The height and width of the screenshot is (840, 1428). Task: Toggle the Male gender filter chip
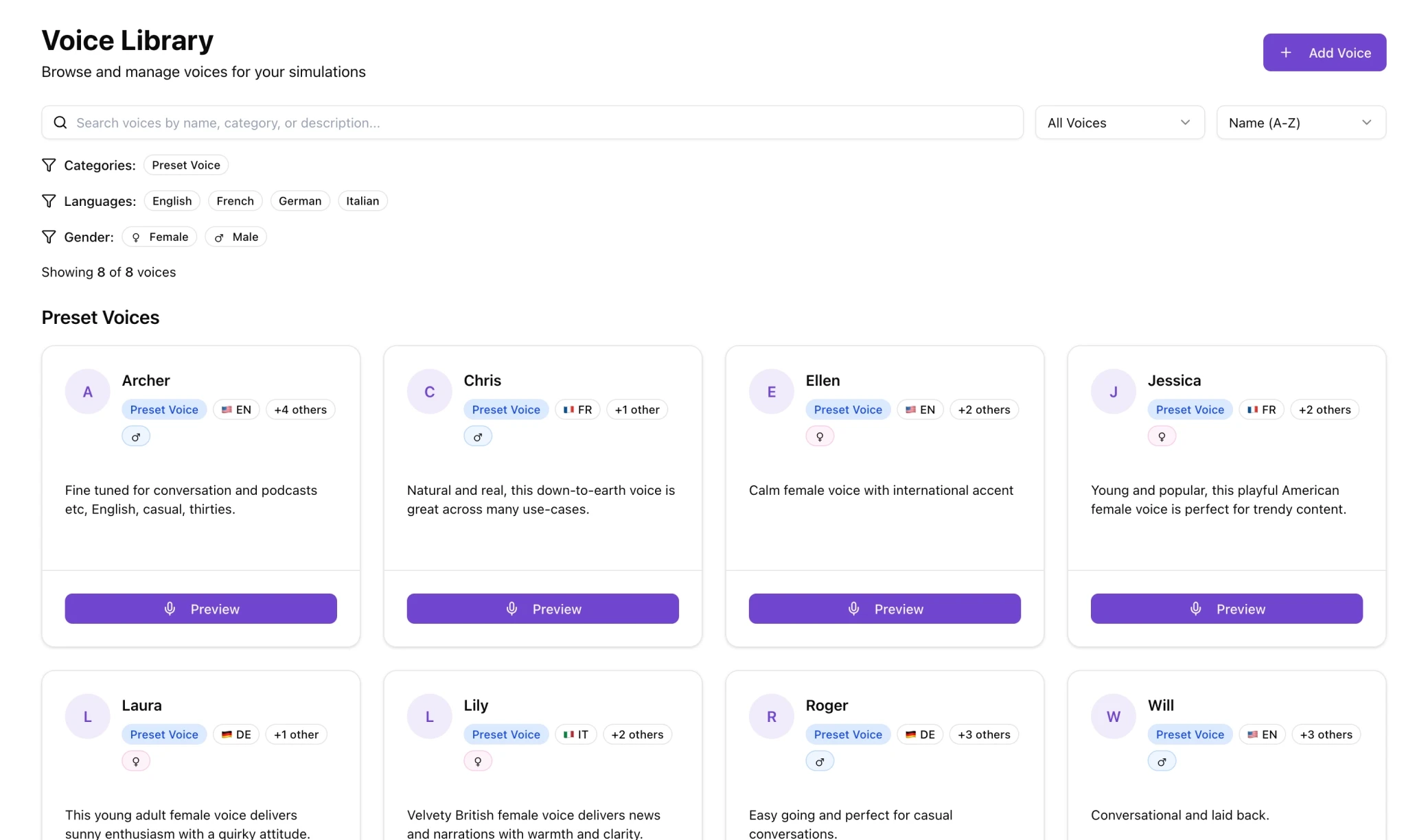click(235, 237)
